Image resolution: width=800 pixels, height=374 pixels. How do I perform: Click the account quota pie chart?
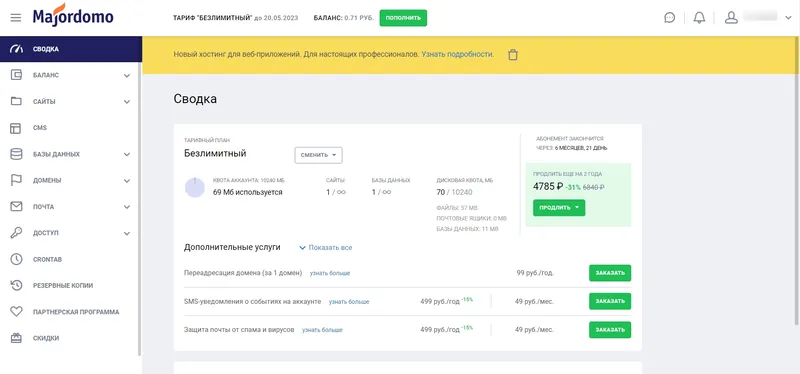tap(195, 187)
